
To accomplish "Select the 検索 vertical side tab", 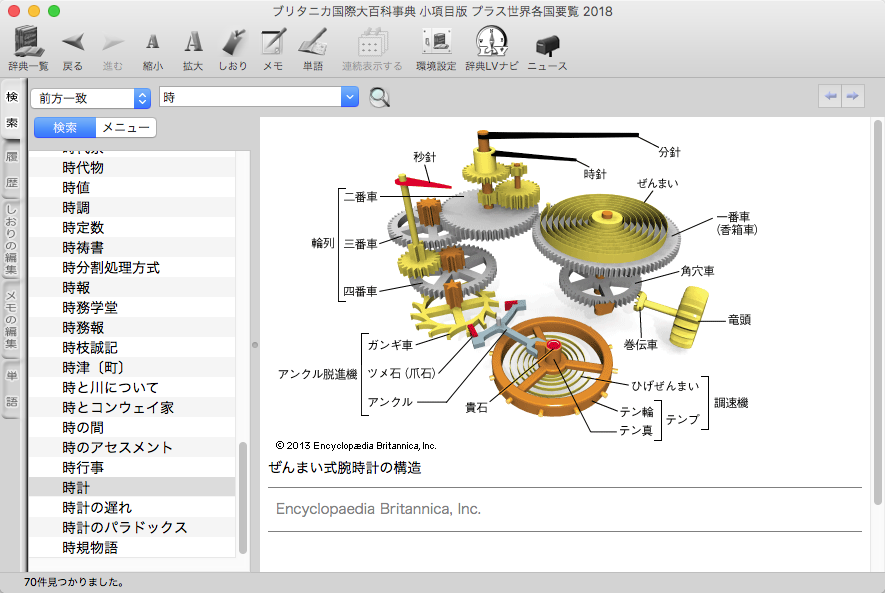I will pos(12,110).
